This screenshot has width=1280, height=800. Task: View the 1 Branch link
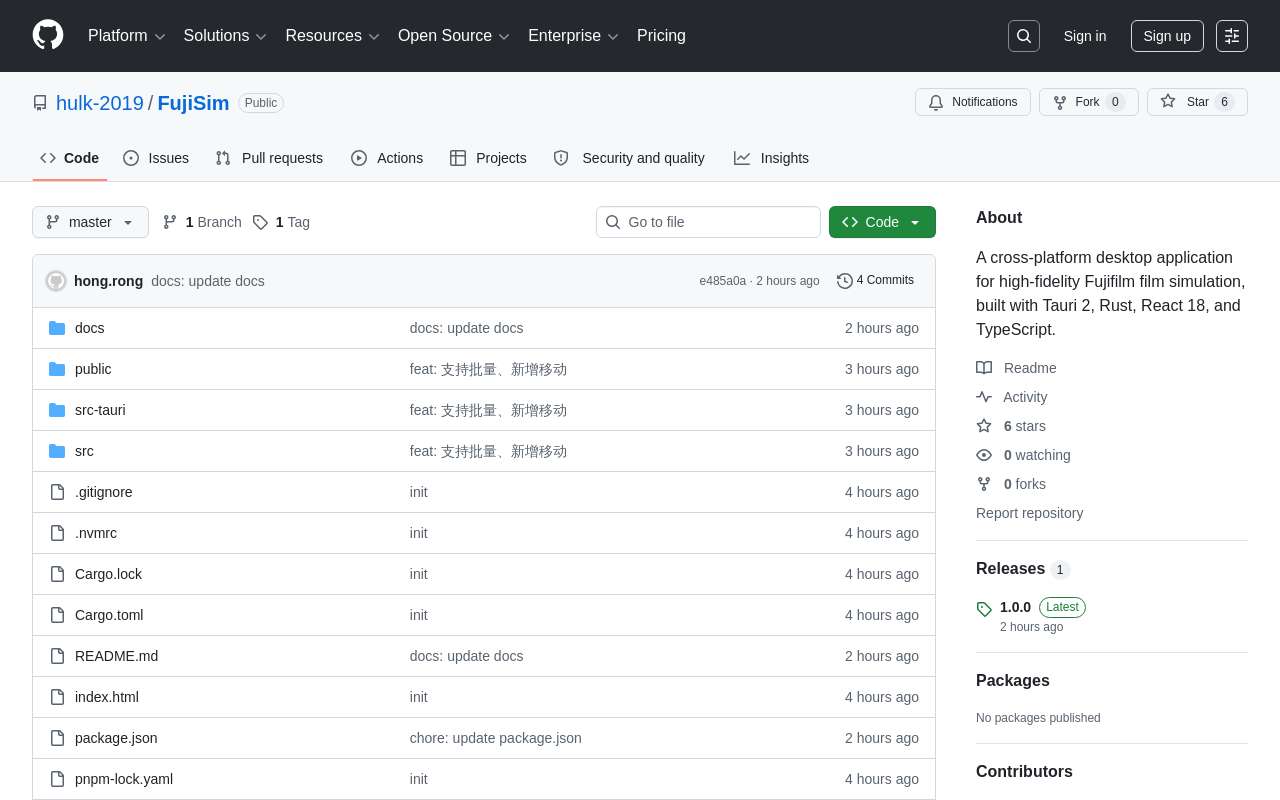[202, 222]
